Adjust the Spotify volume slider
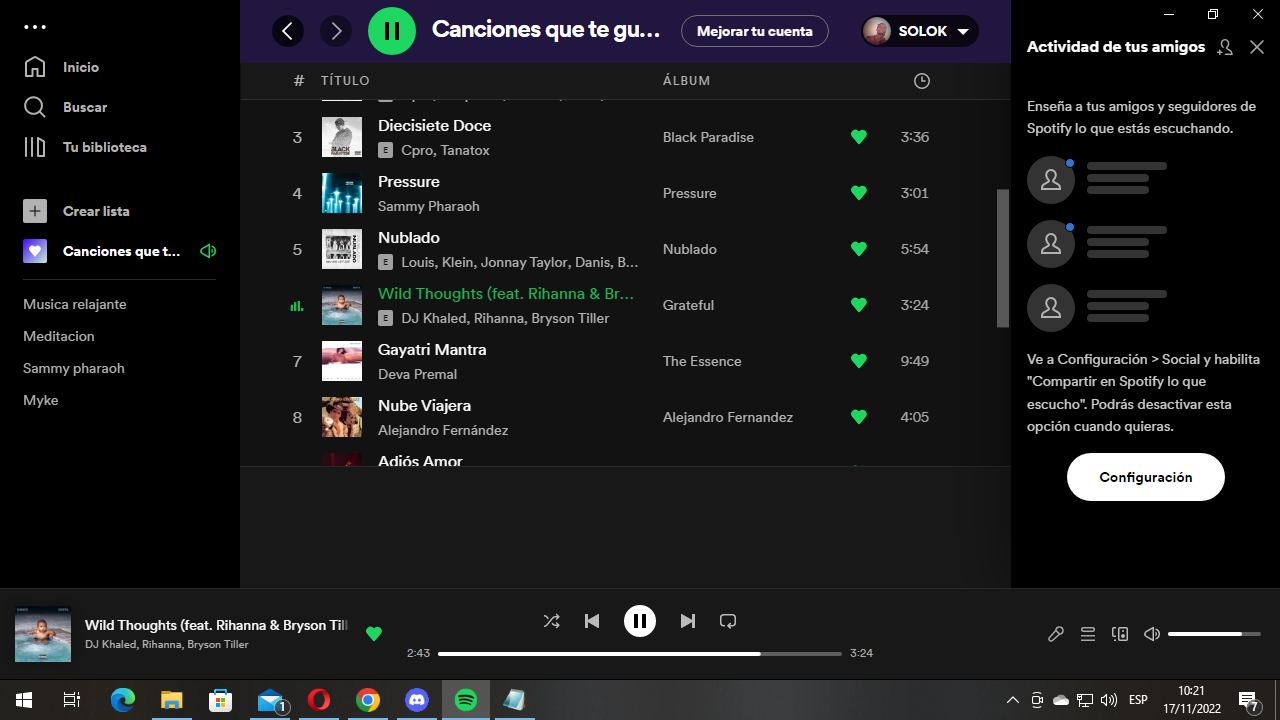Image resolution: width=1280 pixels, height=720 pixels. 1214,634
